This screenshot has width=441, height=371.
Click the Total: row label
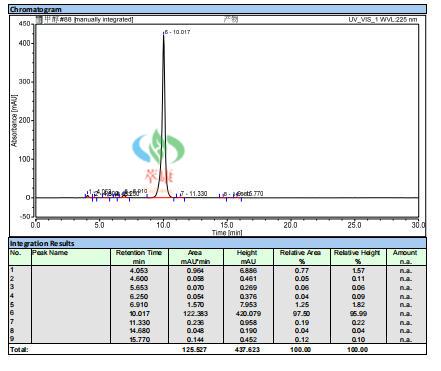coord(19,349)
